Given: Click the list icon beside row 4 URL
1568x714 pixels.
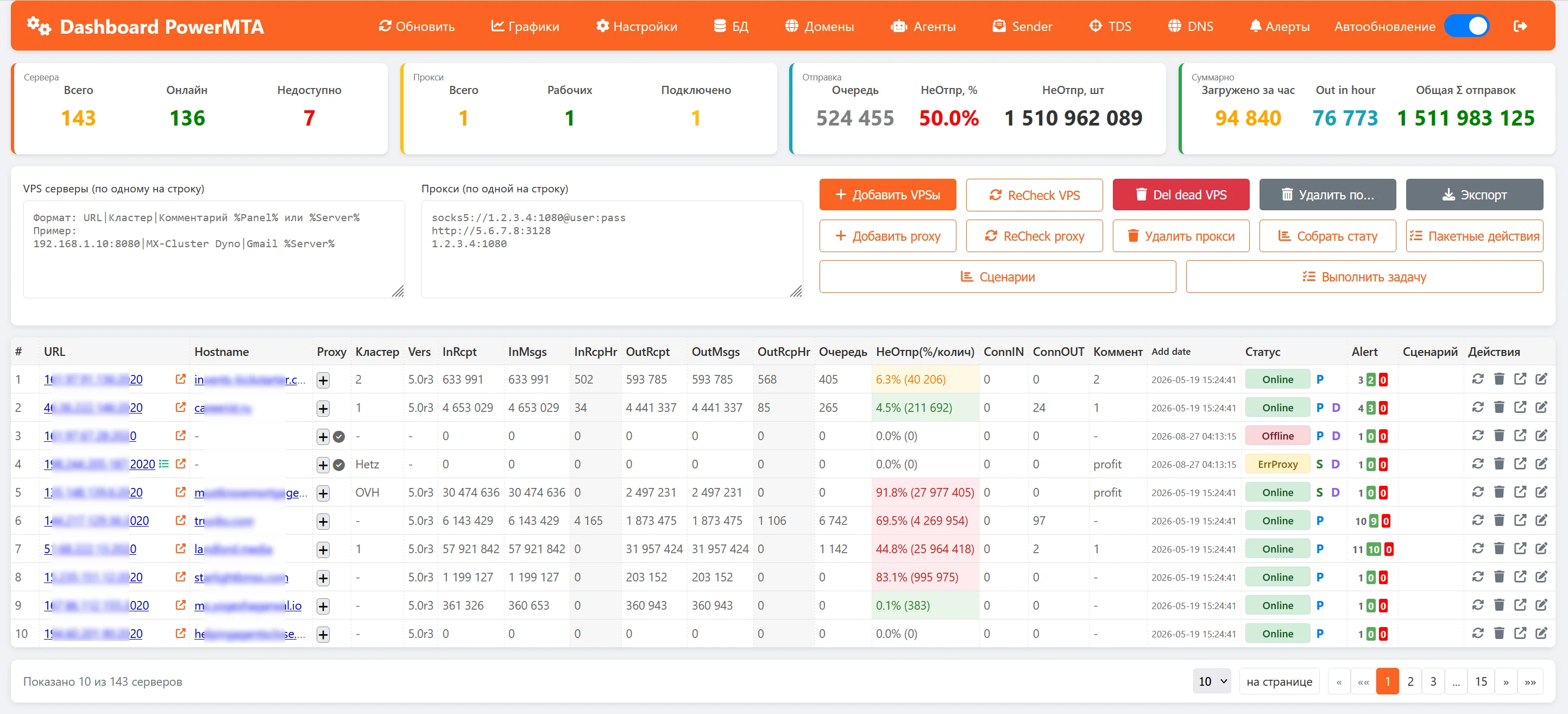Looking at the screenshot, I should (x=163, y=464).
